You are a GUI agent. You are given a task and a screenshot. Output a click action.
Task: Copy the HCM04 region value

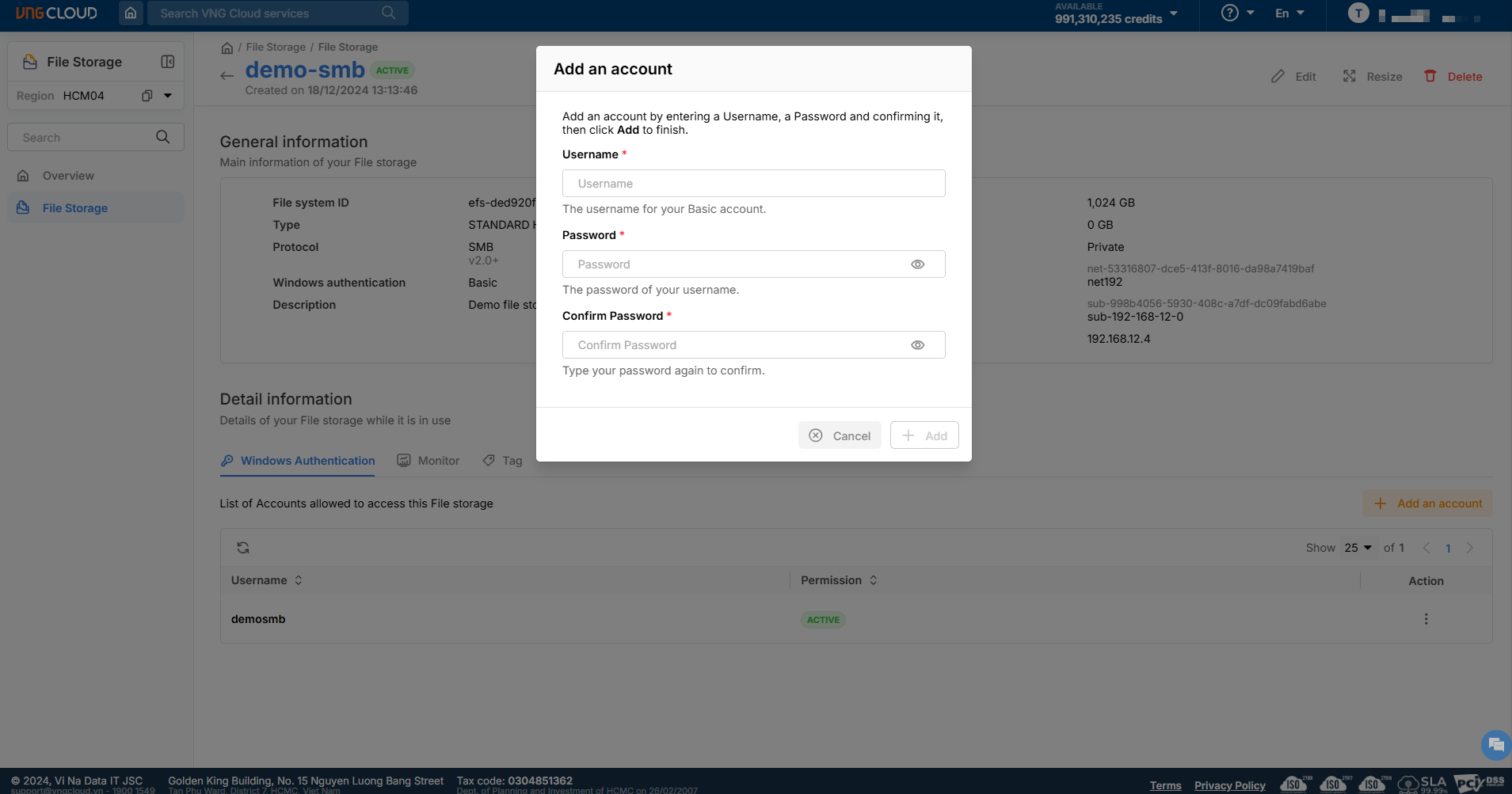[147, 96]
